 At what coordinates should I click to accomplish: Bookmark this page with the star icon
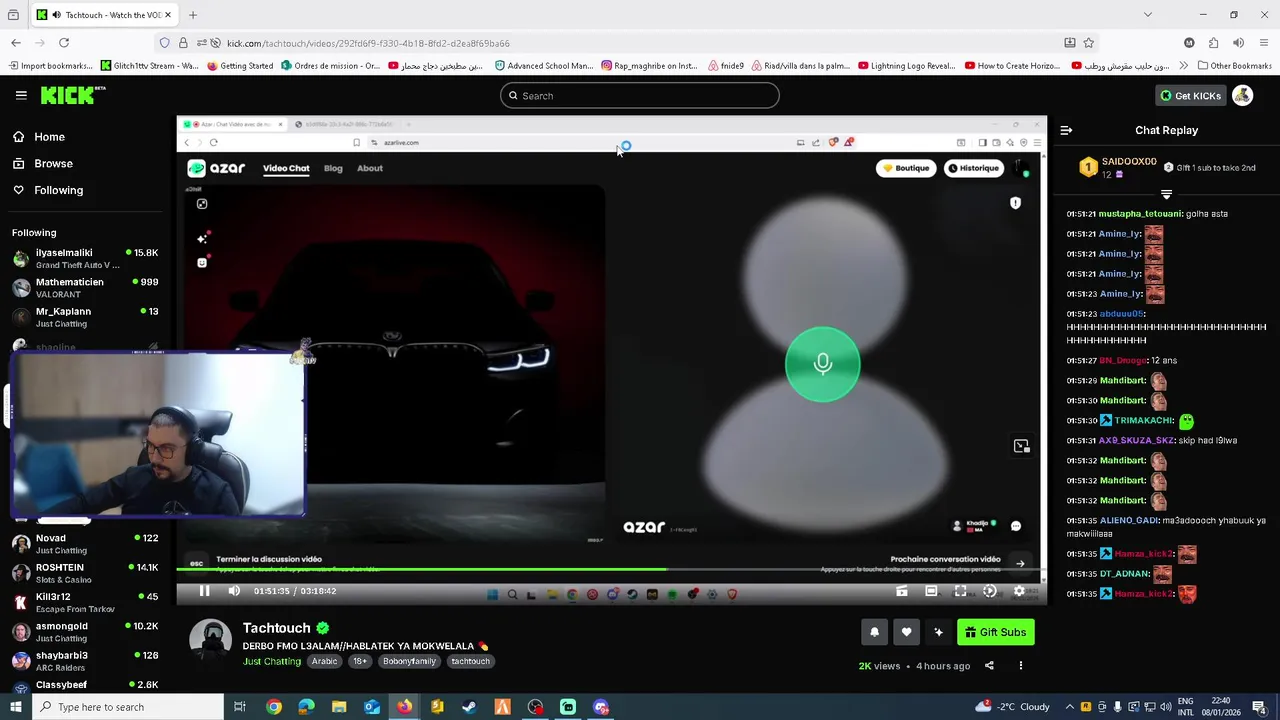(1089, 43)
